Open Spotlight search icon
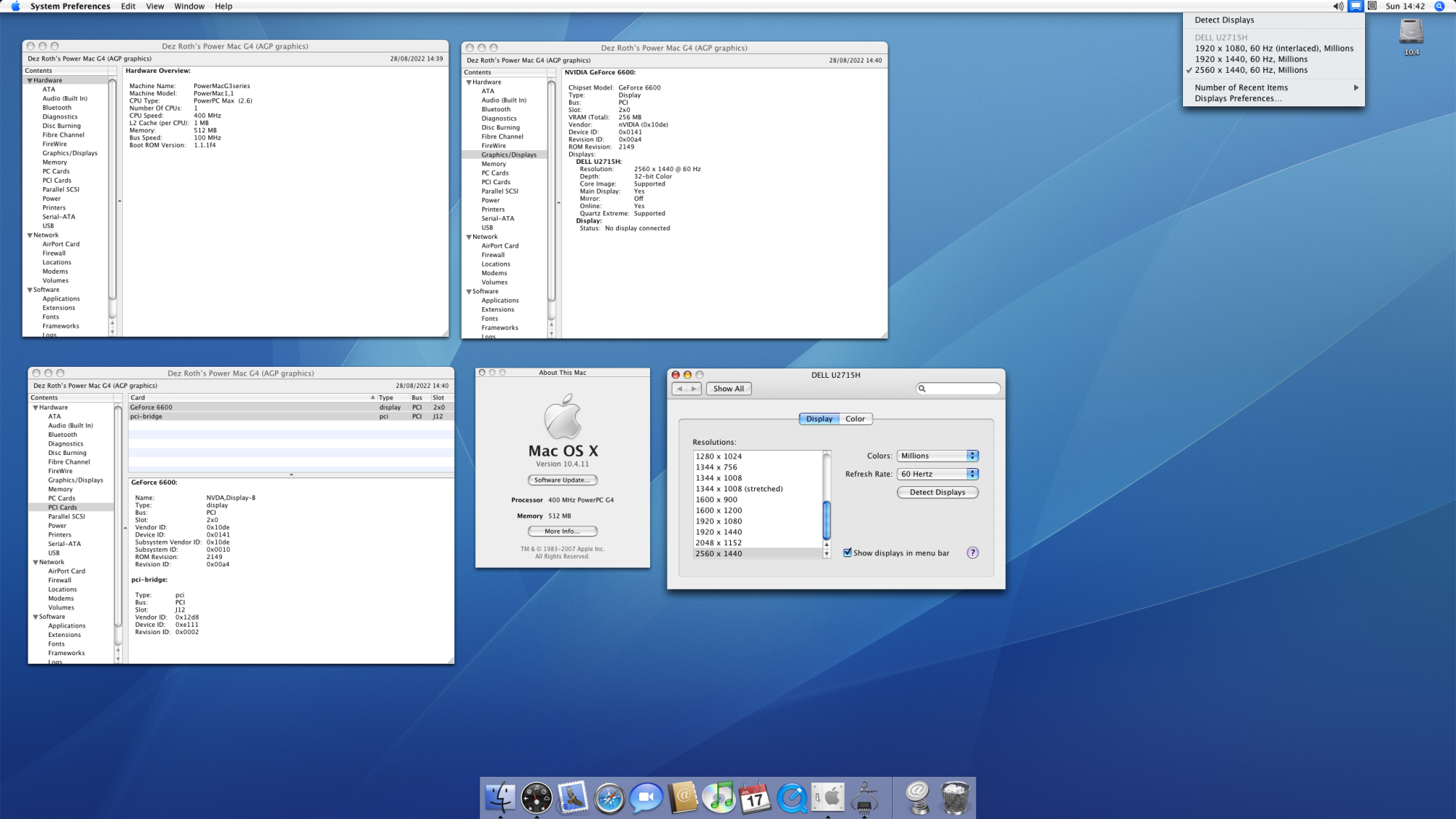Image resolution: width=1456 pixels, height=819 pixels. 1439,6
